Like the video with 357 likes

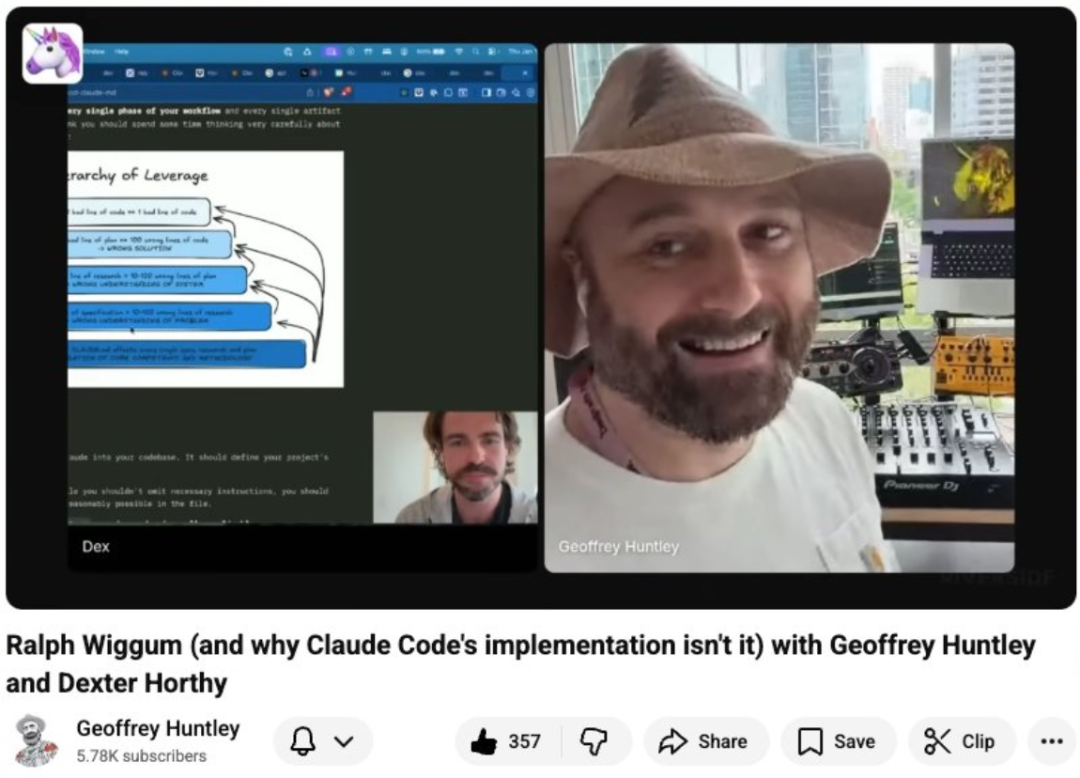pos(485,741)
